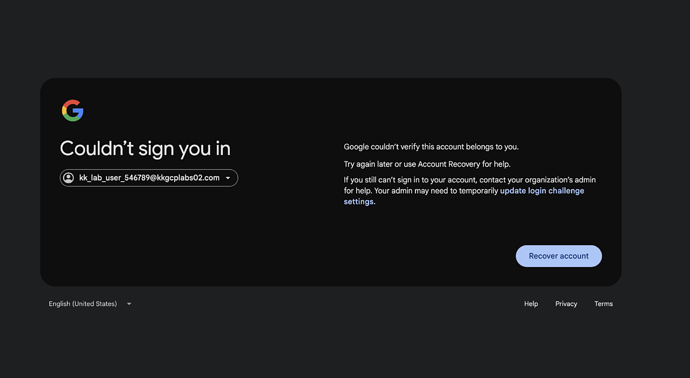Open the Privacy link in footer
Screen dimensions: 690x378
coord(566,304)
